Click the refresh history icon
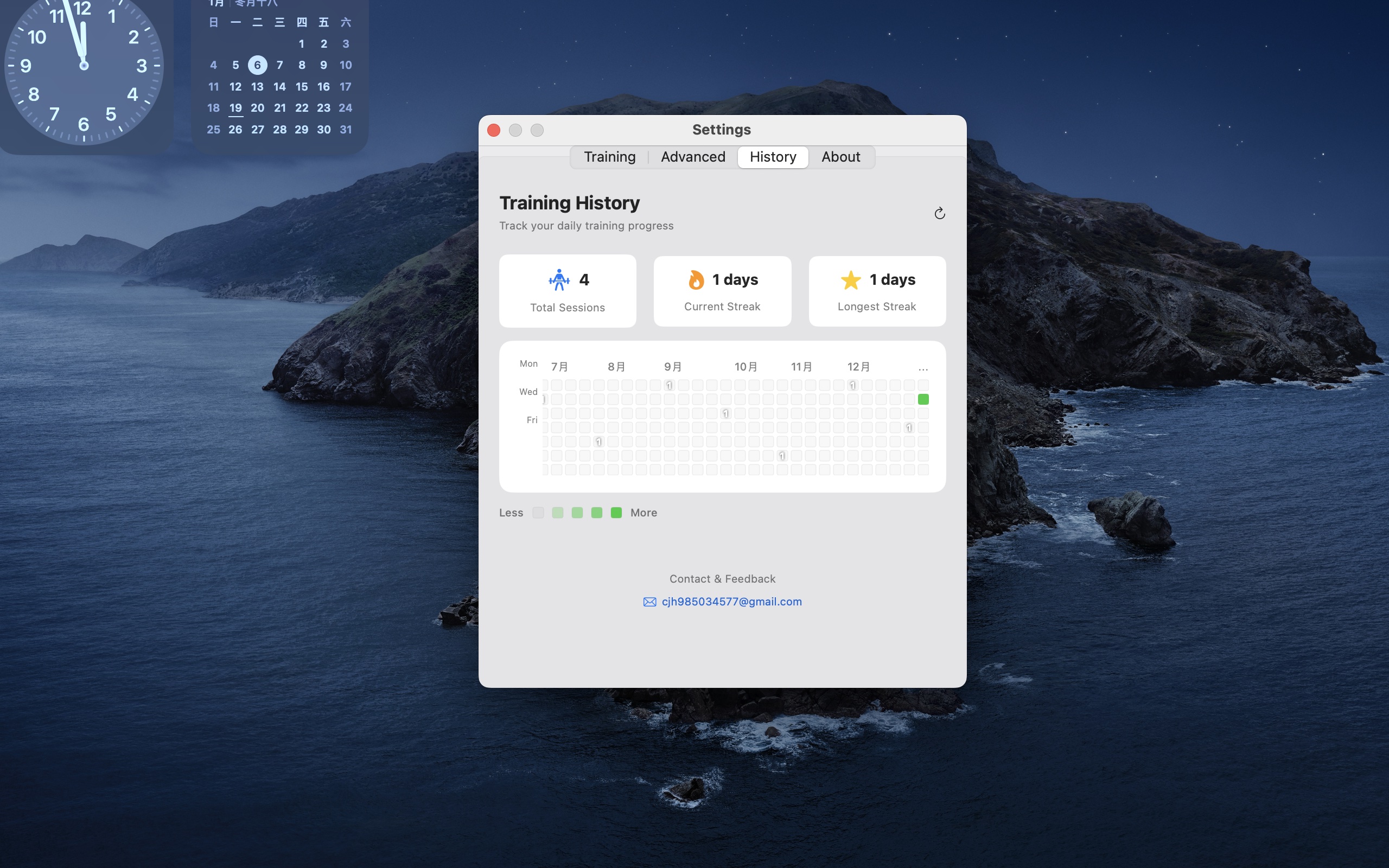Viewport: 1389px width, 868px height. click(x=939, y=214)
